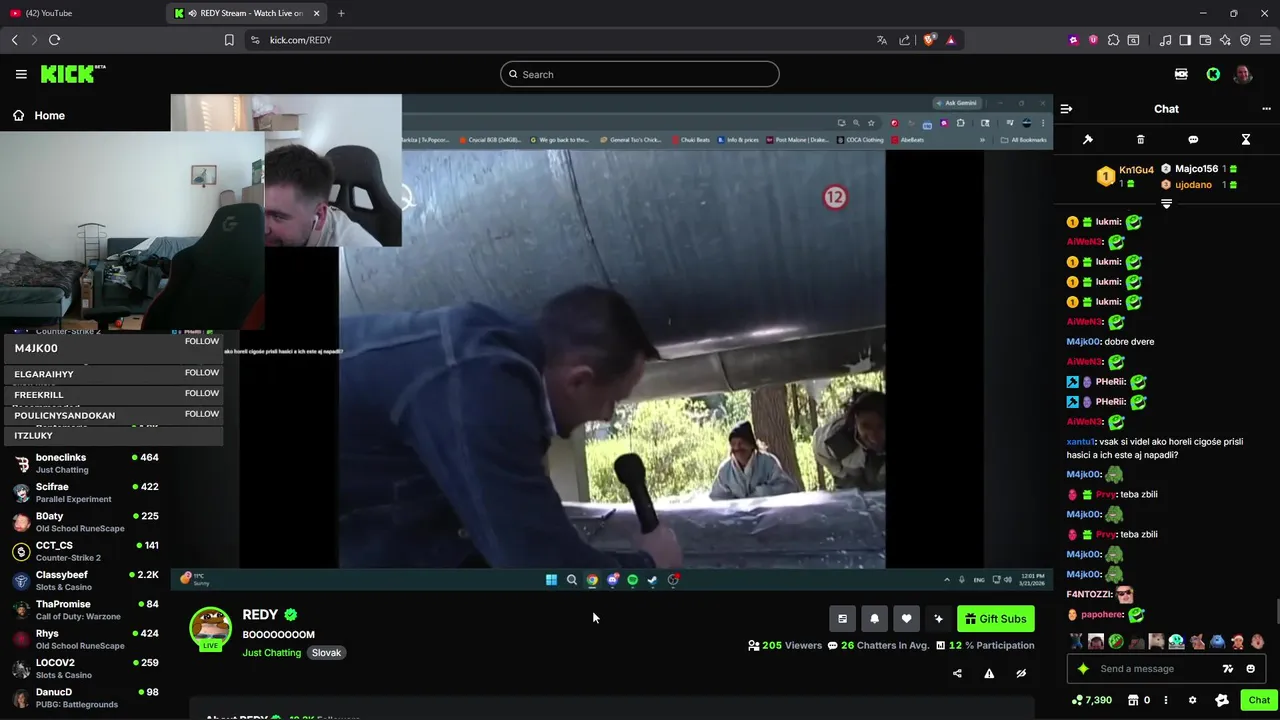Open the chat three-dots options menu
Image resolution: width=1280 pixels, height=720 pixels.
click(1266, 109)
